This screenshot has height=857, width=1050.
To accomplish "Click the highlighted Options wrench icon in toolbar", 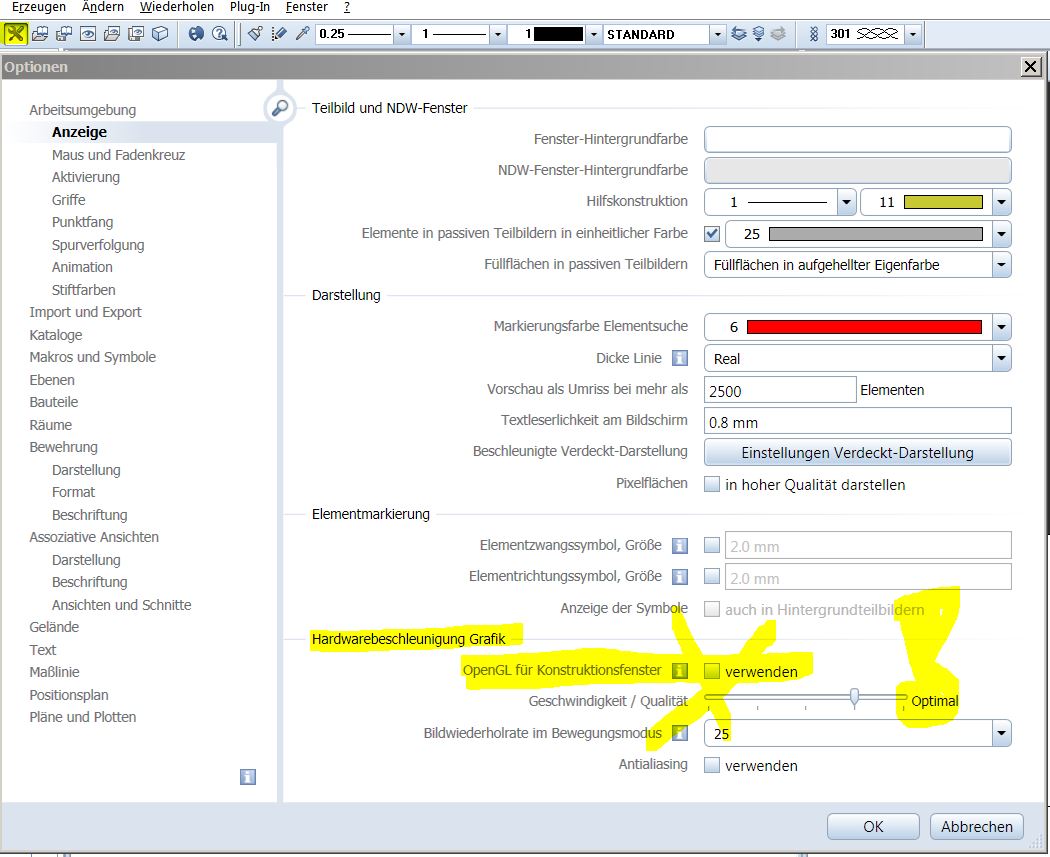I will [x=15, y=33].
